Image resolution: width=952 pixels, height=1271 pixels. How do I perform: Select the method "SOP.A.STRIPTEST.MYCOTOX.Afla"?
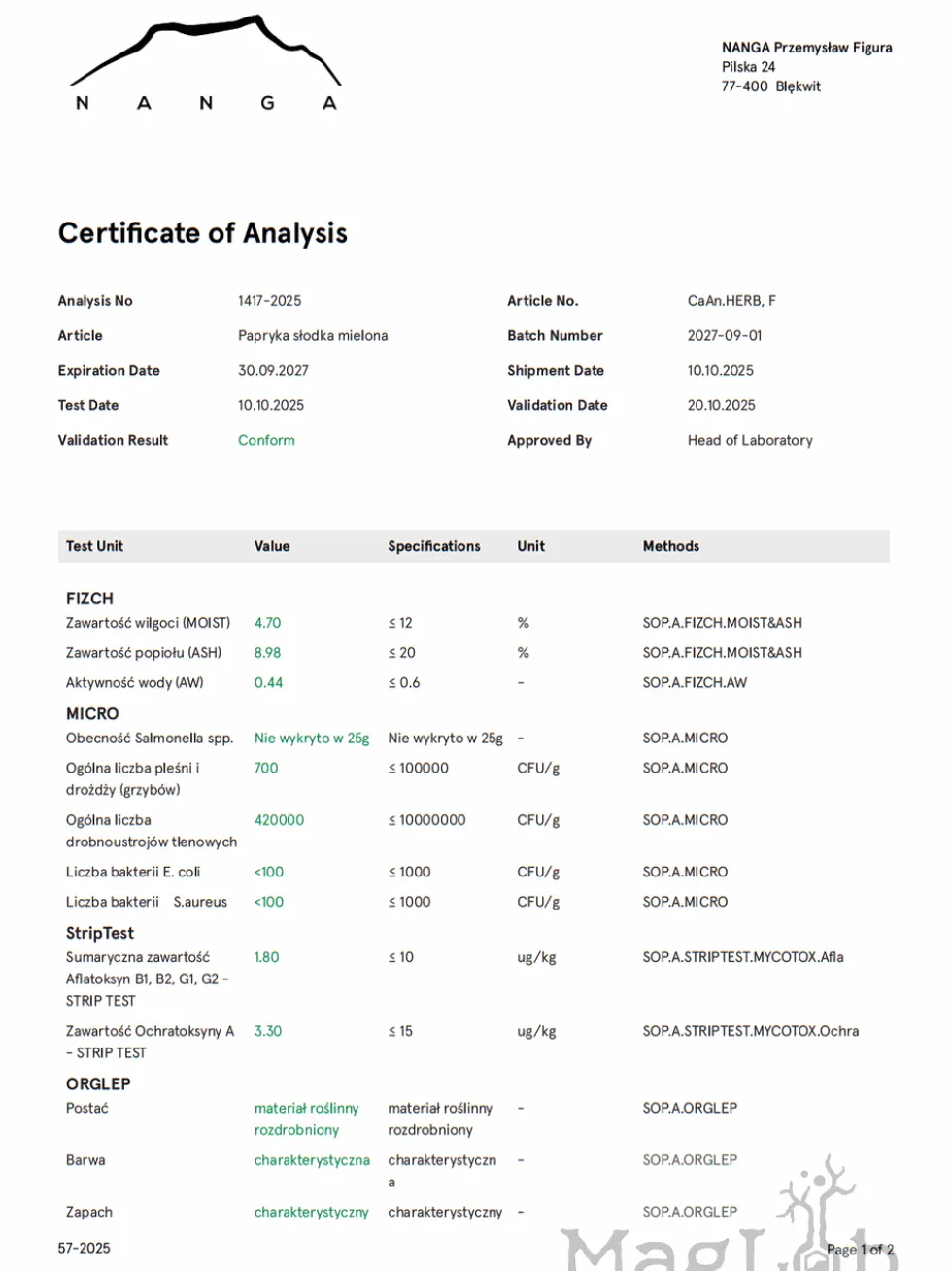click(743, 958)
